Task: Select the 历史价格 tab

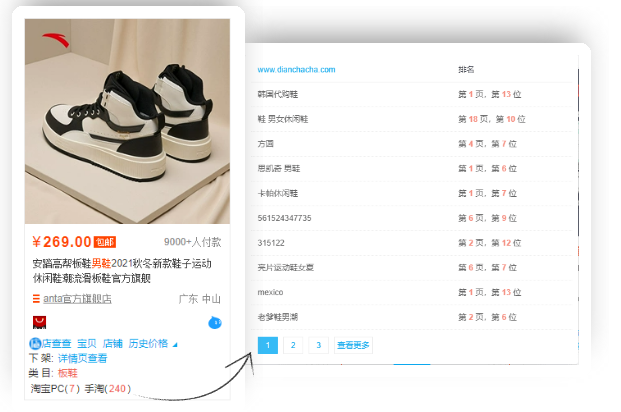Action: coord(148,343)
